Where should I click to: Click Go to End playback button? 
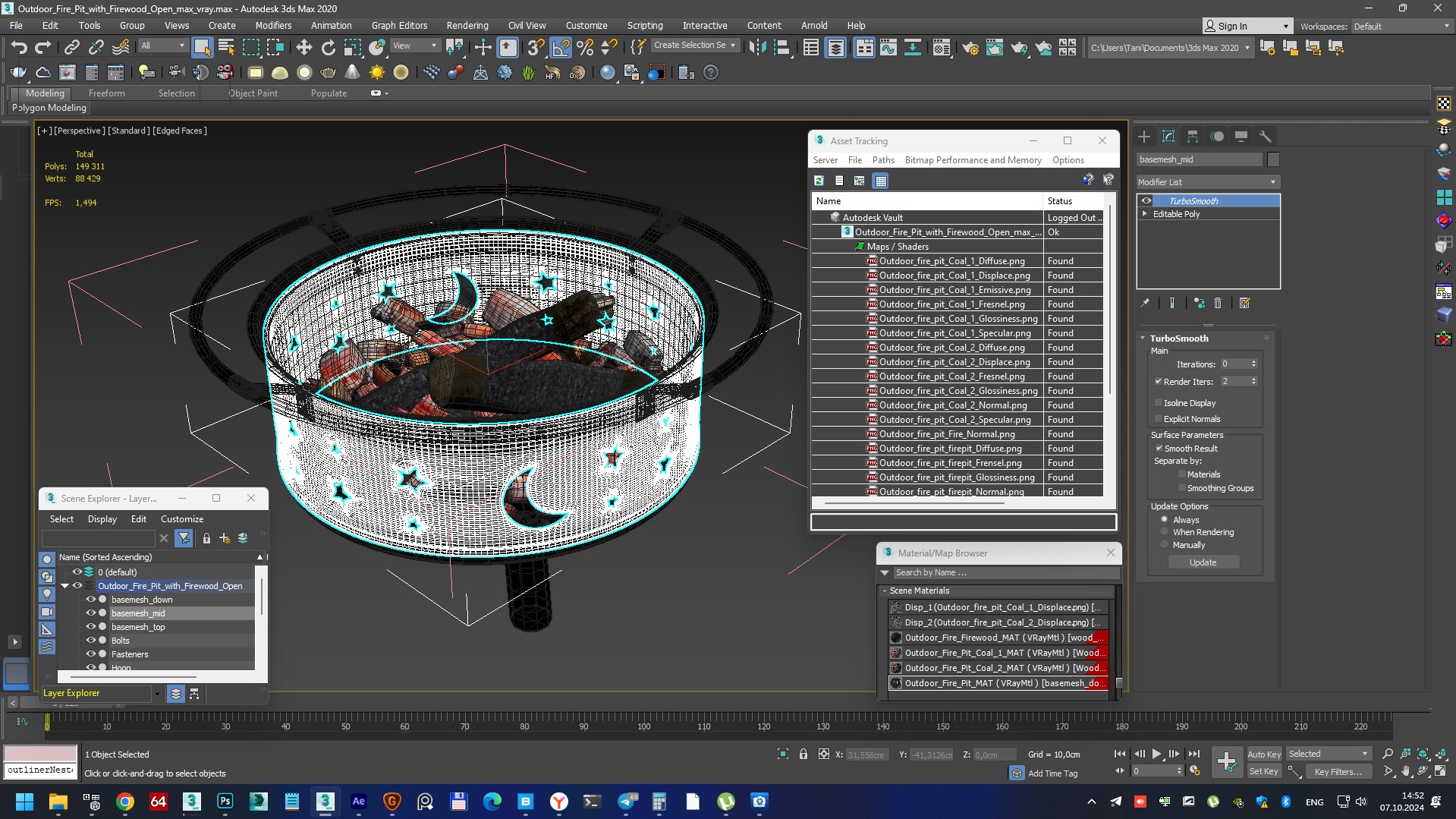click(x=1193, y=754)
